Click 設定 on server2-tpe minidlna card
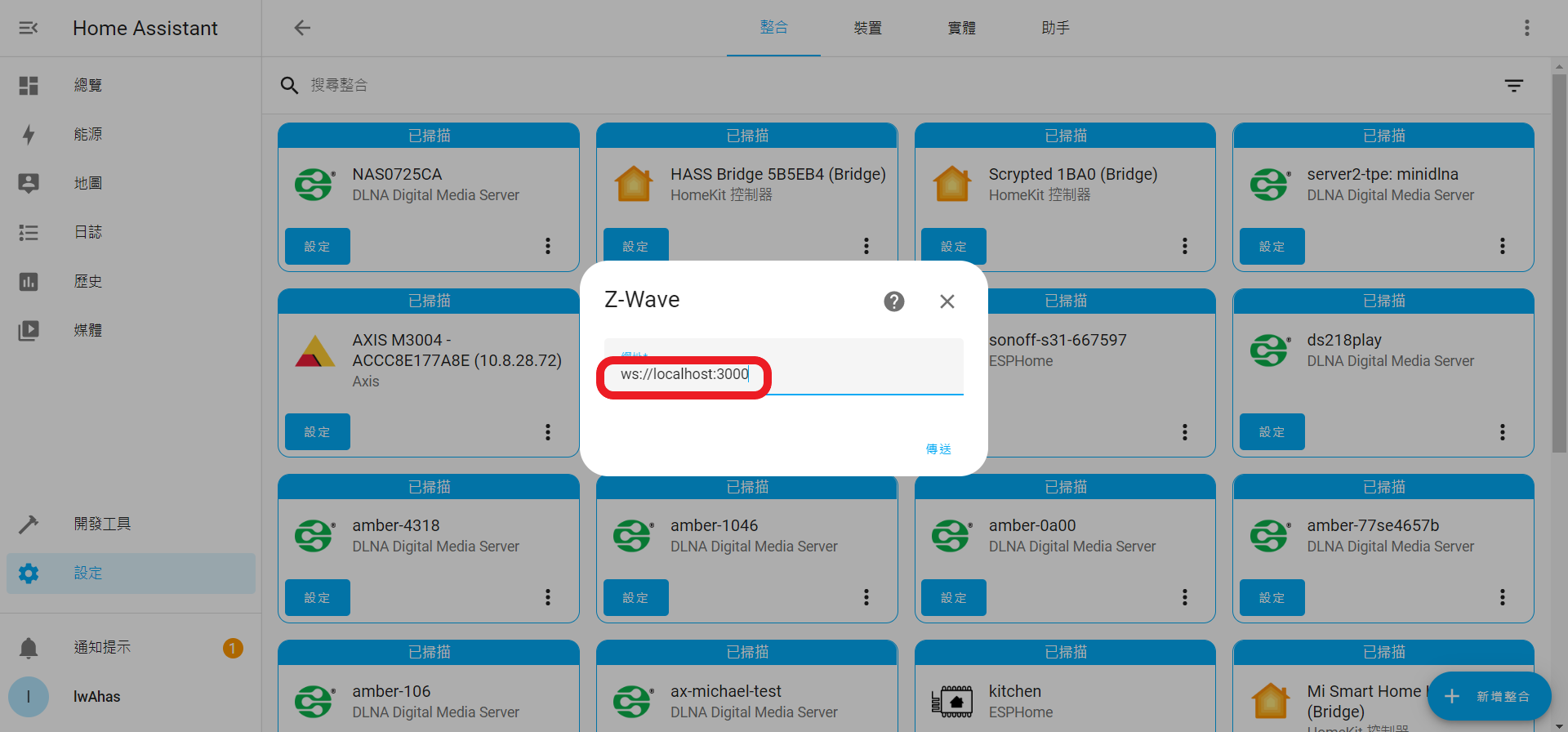Image resolution: width=1568 pixels, height=732 pixels. tap(1272, 246)
